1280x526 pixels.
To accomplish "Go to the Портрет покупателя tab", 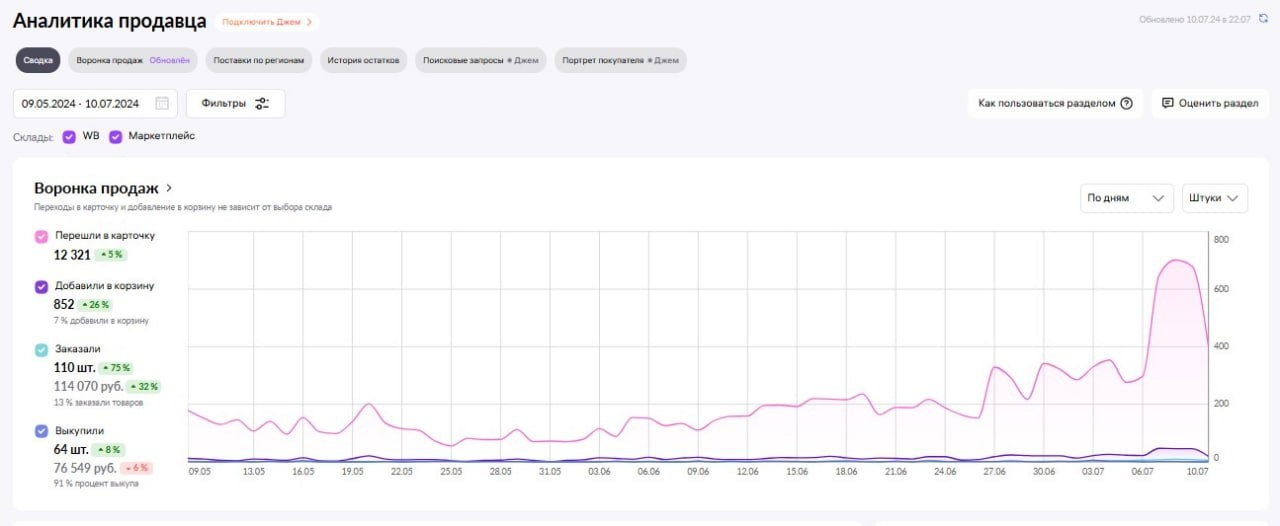I will (620, 61).
